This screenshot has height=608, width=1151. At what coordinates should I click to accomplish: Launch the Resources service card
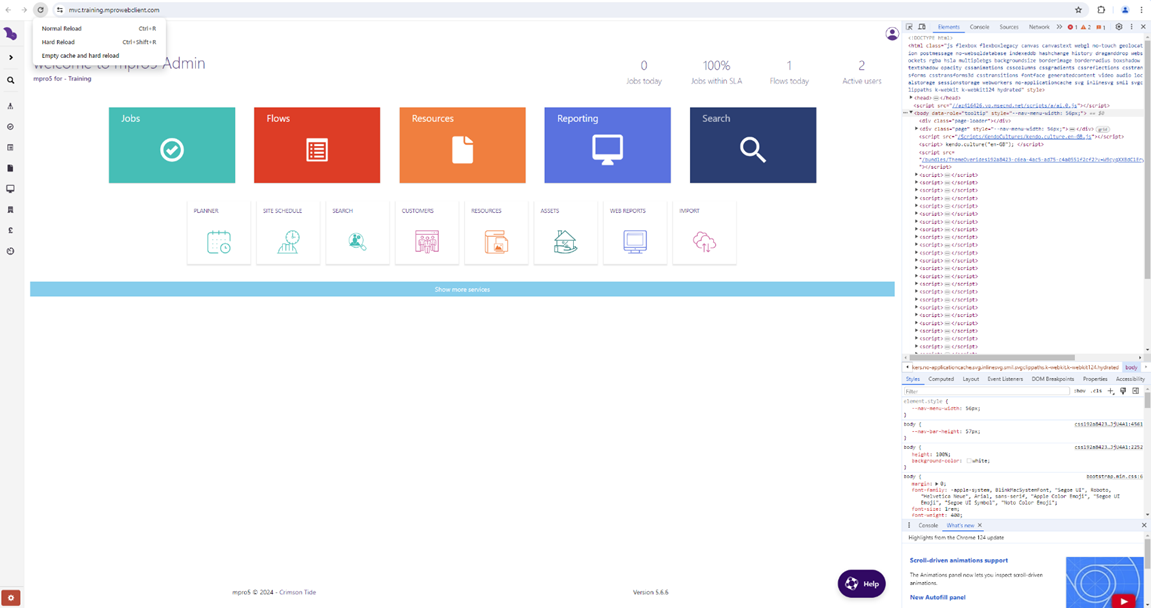pos(496,232)
